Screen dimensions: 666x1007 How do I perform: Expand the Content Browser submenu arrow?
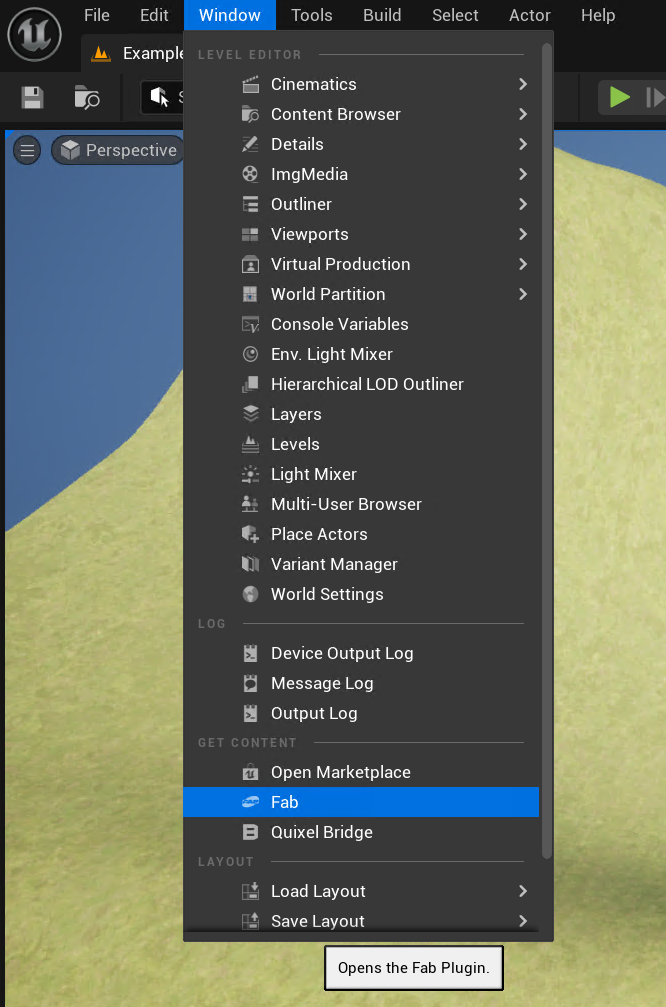[523, 114]
